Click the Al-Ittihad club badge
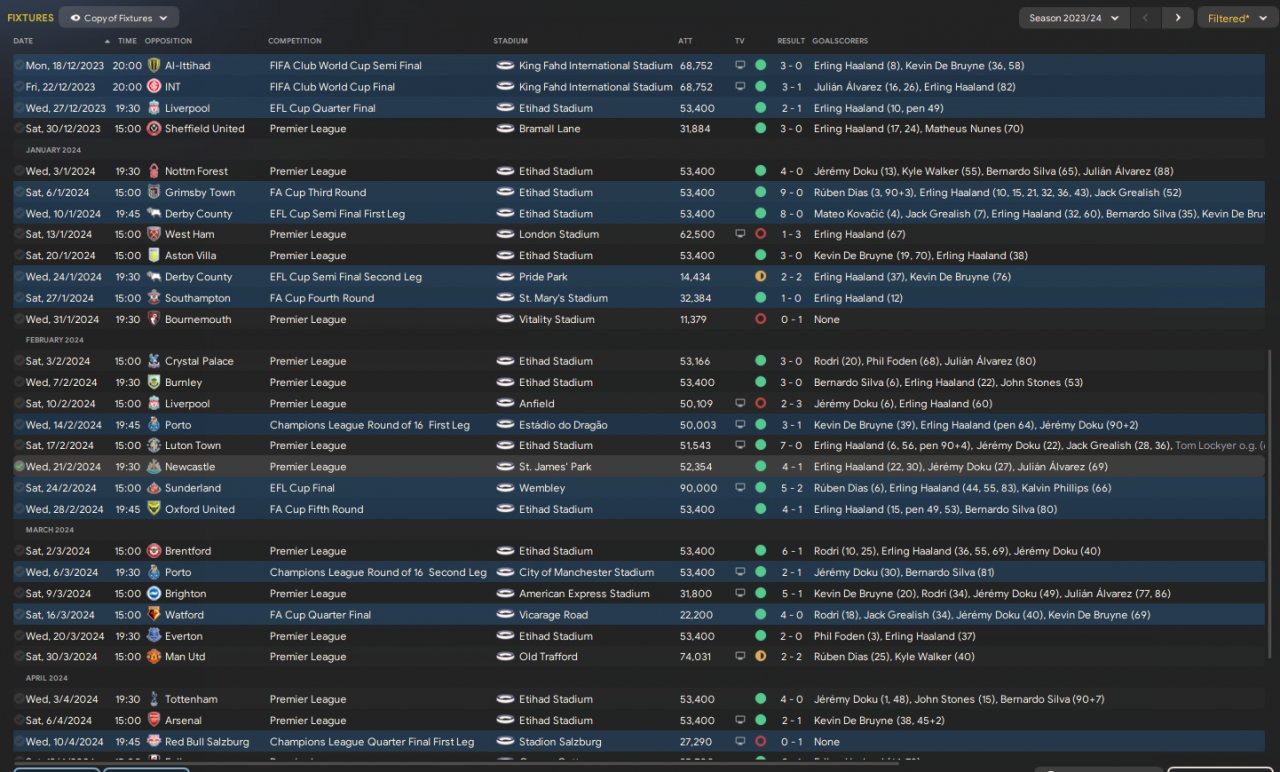The width and height of the screenshot is (1280, 772). pyautogui.click(x=154, y=66)
